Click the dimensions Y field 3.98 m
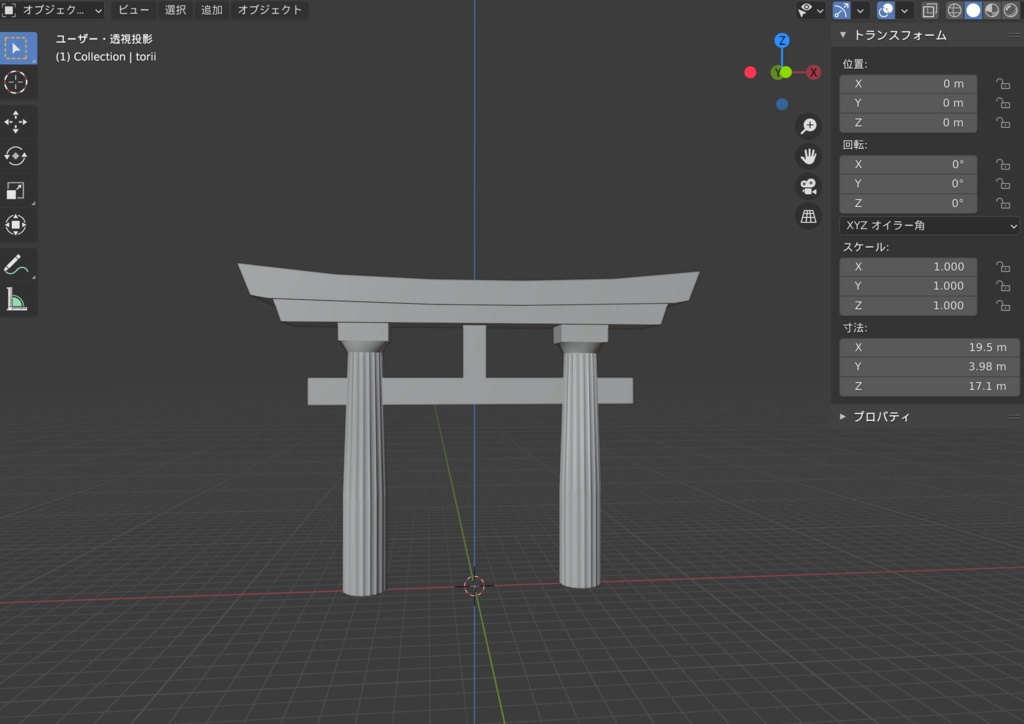Viewport: 1024px width, 724px height. pos(929,367)
